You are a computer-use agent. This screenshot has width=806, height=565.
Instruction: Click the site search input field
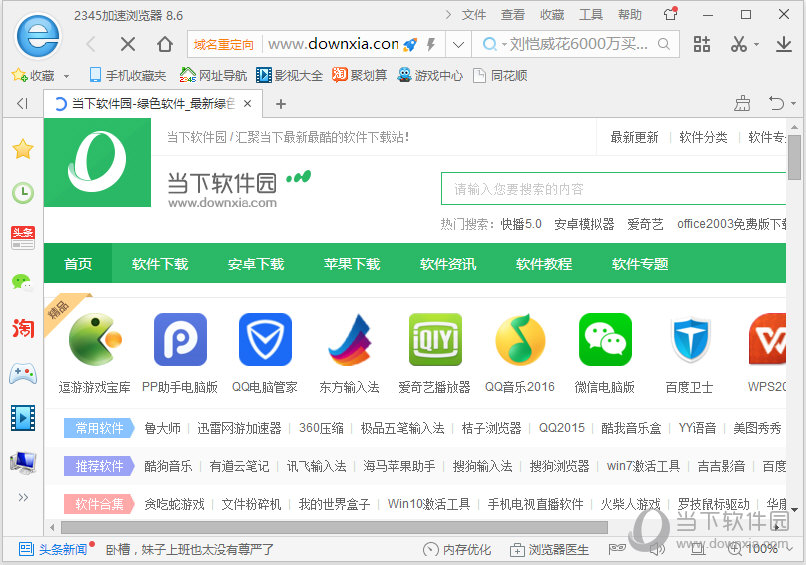[x=613, y=189]
